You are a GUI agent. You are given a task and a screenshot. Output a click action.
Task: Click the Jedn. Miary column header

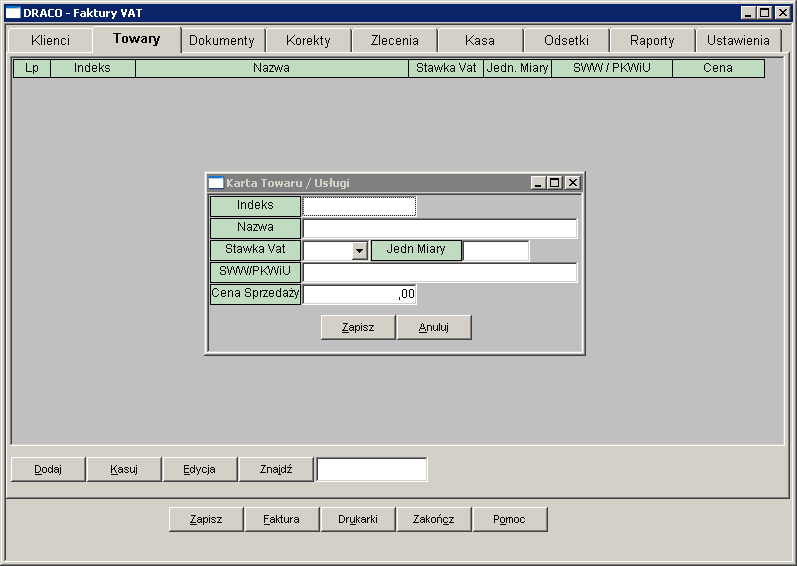click(517, 68)
